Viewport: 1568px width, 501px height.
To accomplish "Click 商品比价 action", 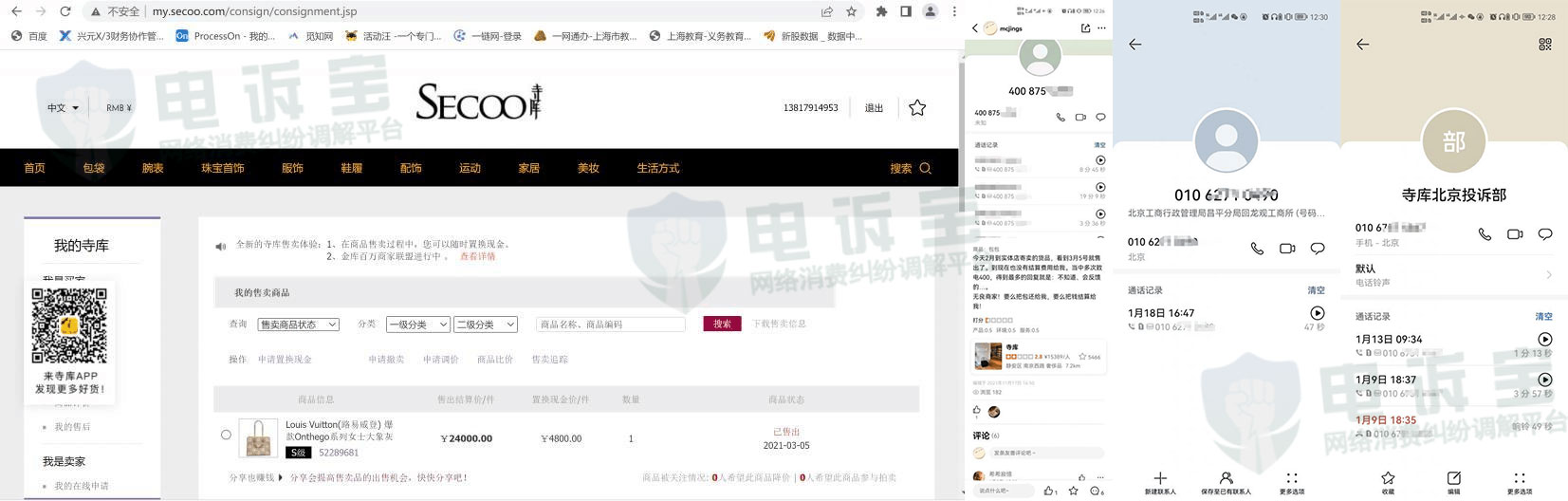I will coord(495,360).
